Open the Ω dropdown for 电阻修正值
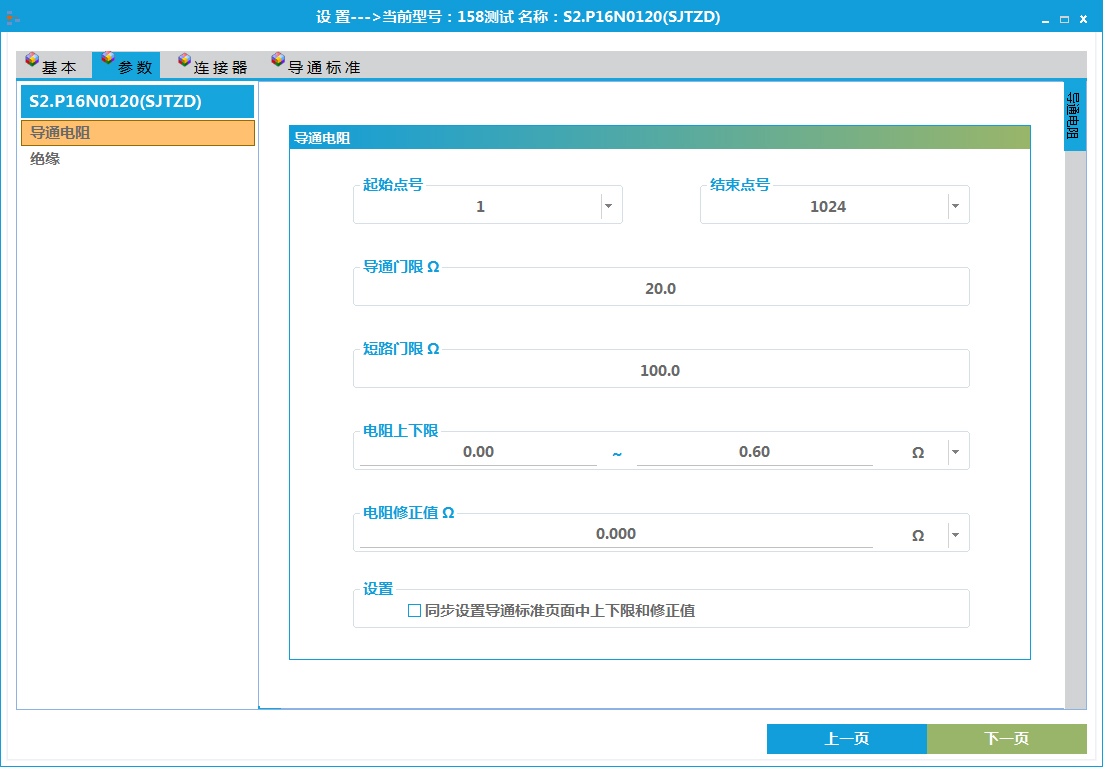Viewport: 1103px width, 767px height. point(955,532)
